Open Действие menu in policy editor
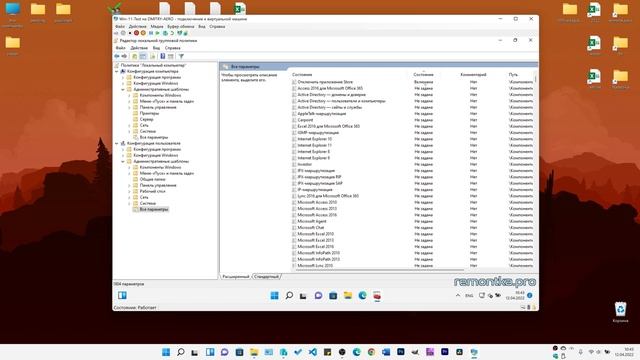The image size is (640, 360). pos(139,48)
